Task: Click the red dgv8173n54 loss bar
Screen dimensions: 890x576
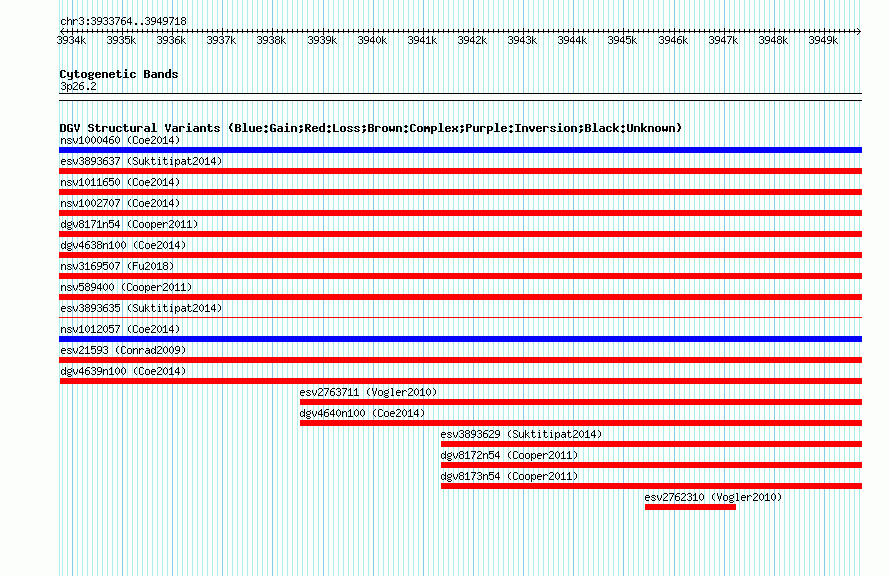Action: (651, 486)
